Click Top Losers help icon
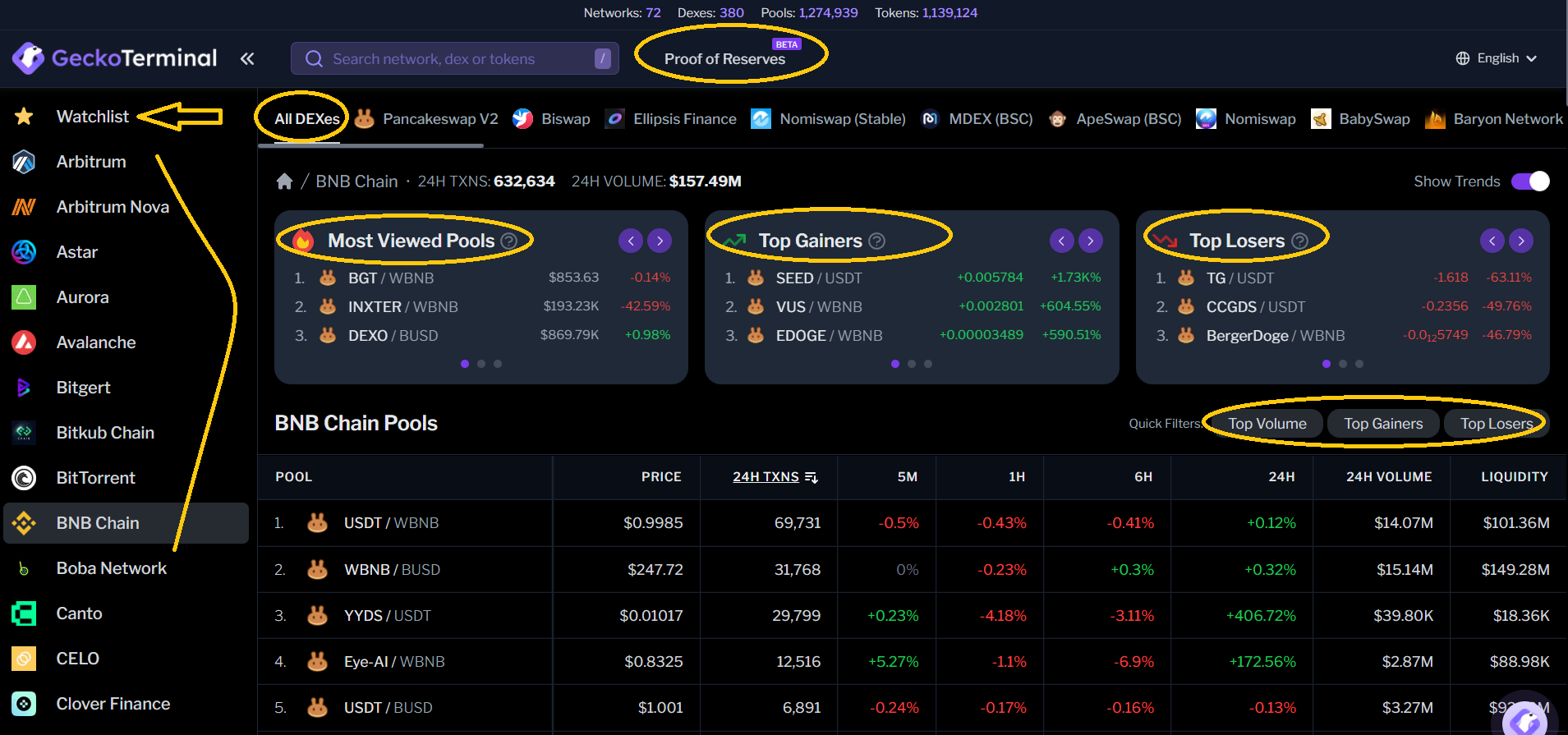 tap(1299, 241)
